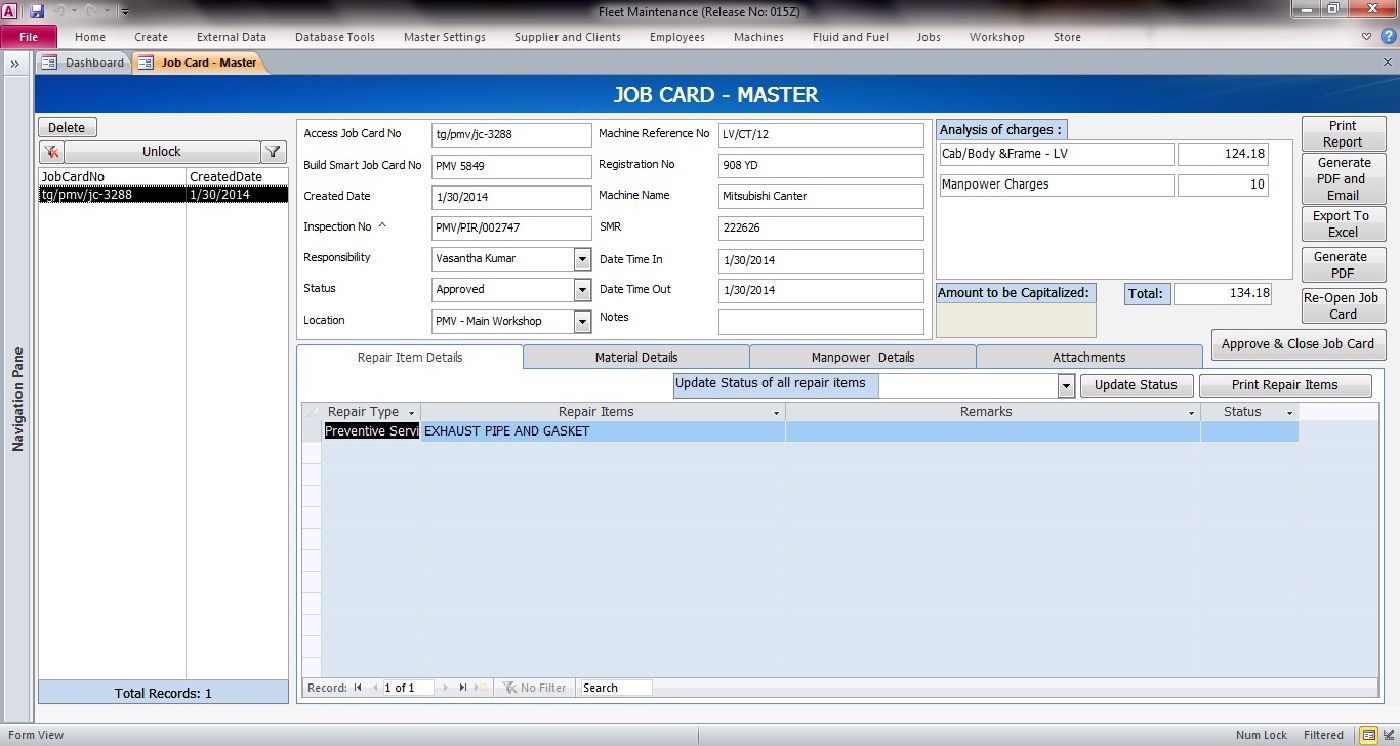Go to last record in navigator
The image size is (1400, 746).
click(x=463, y=688)
